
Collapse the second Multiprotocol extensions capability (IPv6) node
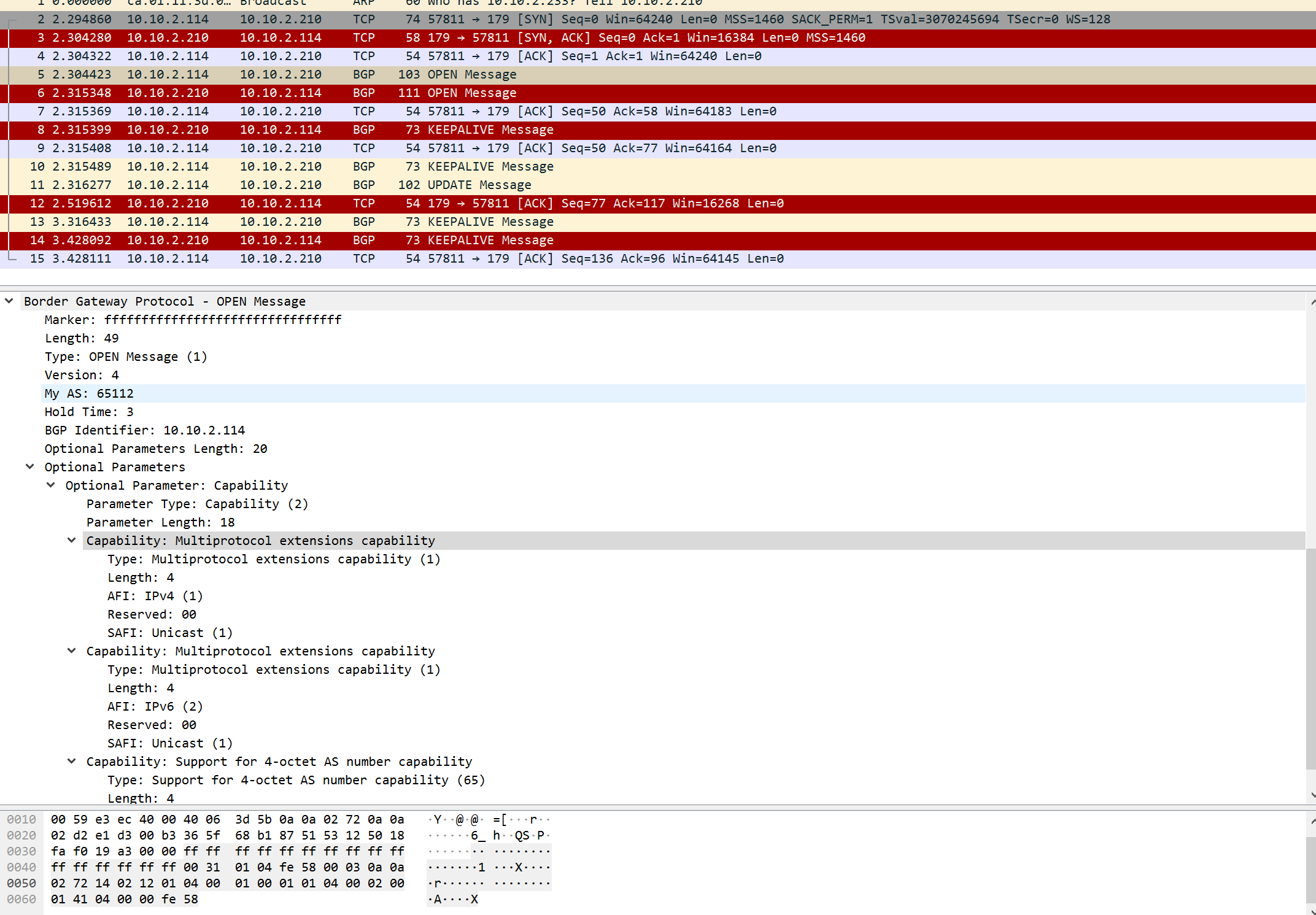tap(72, 651)
